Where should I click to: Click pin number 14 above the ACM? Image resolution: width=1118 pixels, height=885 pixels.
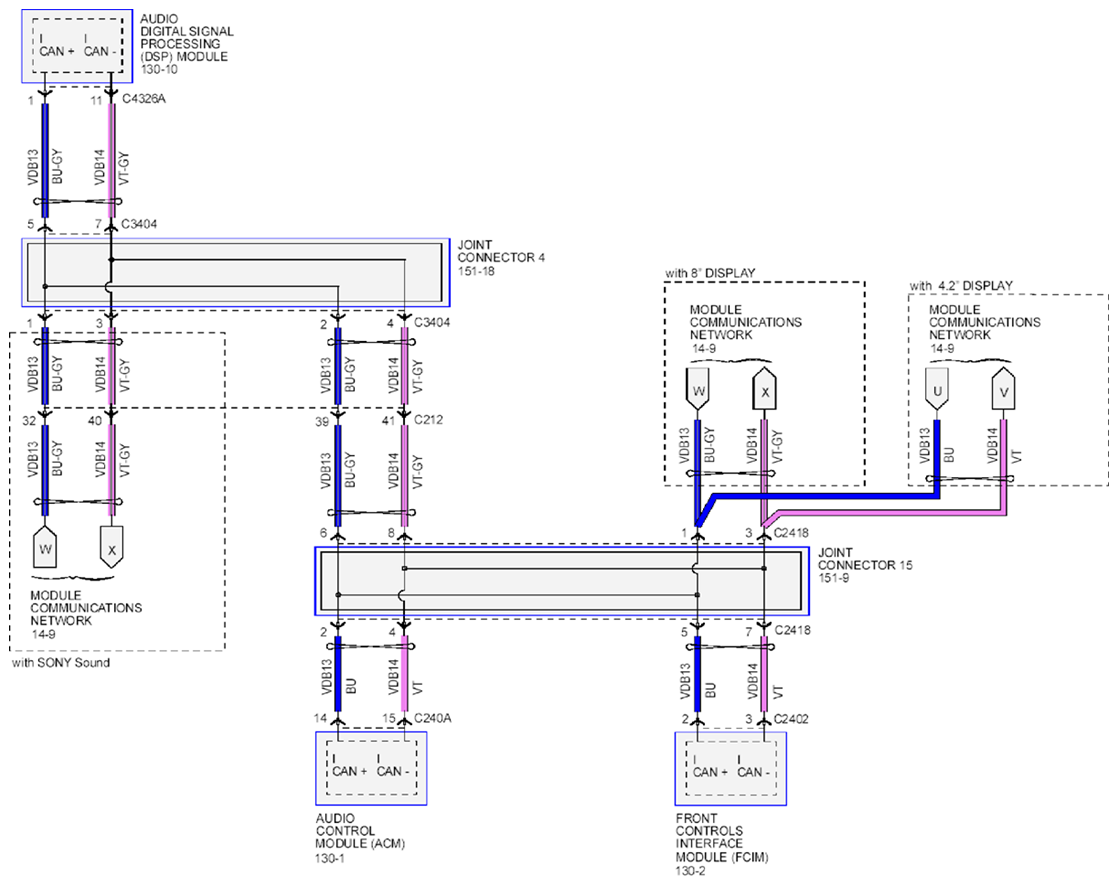tap(320, 718)
